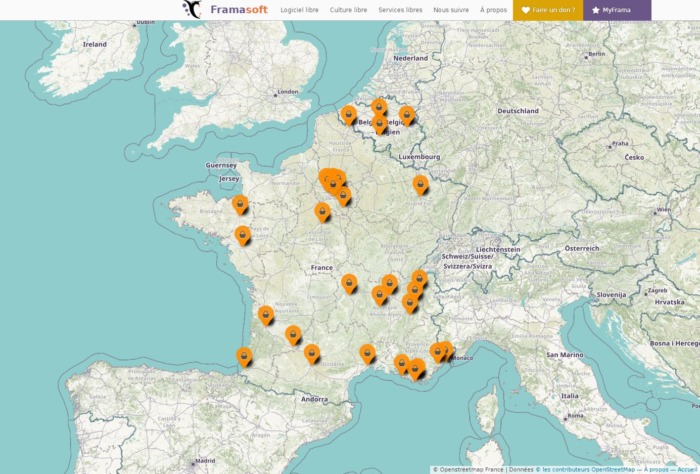This screenshot has width=700, height=474.
Task: Open the westernmost marker in Belgium
Action: [348, 115]
